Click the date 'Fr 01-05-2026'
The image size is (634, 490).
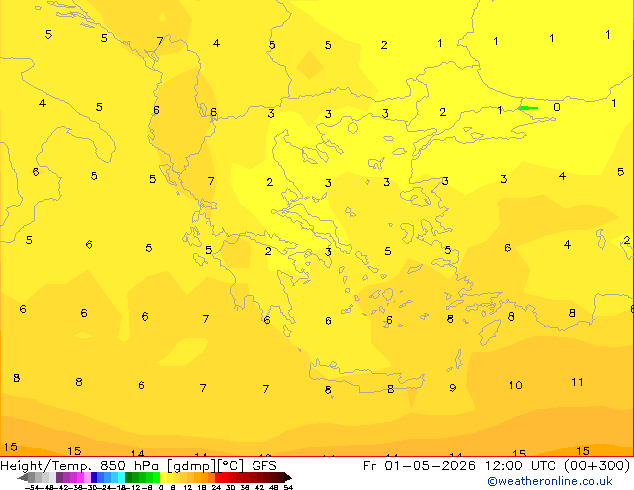click(x=419, y=466)
